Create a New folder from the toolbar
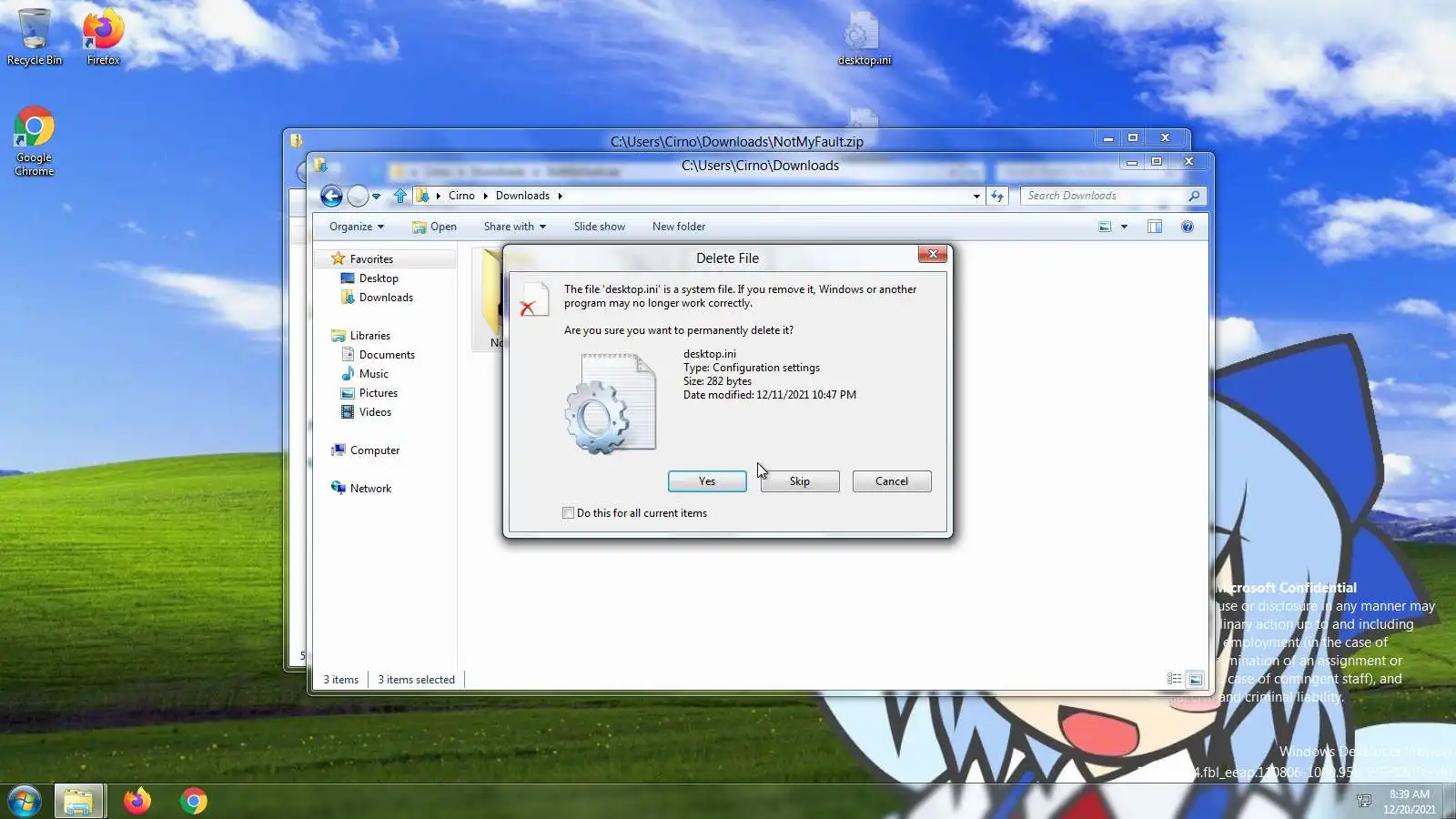 679,227
